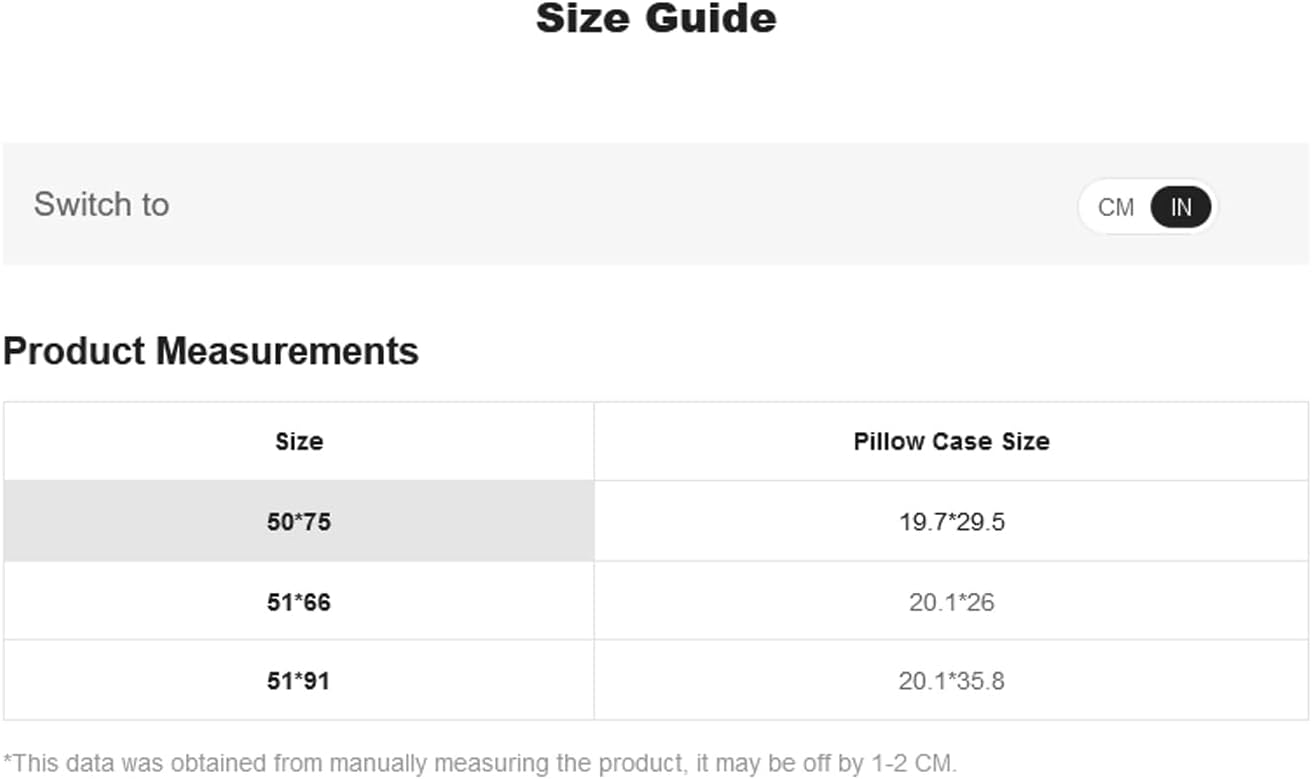Click the highlighted gray size cell
The height and width of the screenshot is (779, 1312).
pos(299,521)
